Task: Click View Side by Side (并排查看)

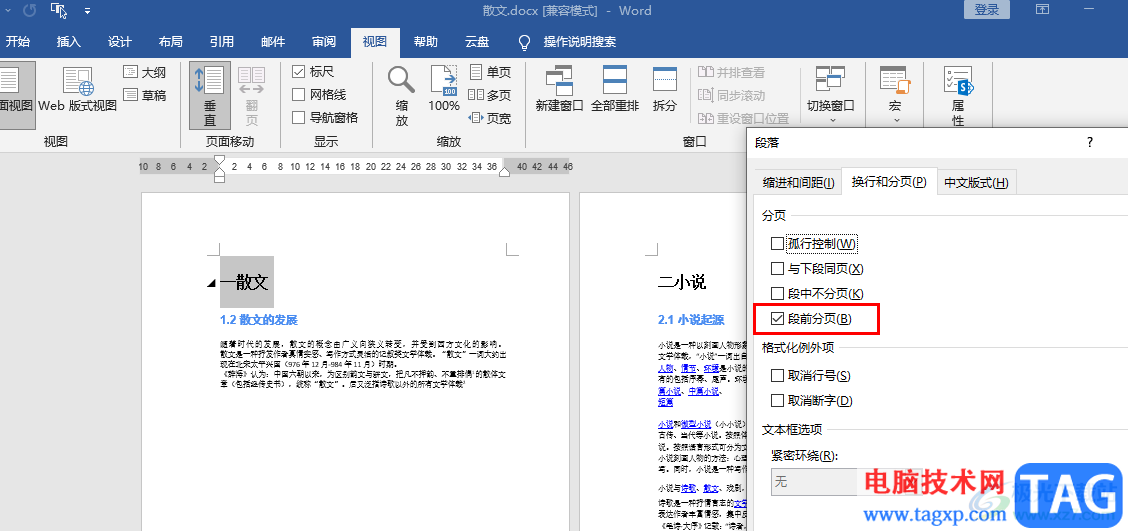Action: point(732,73)
